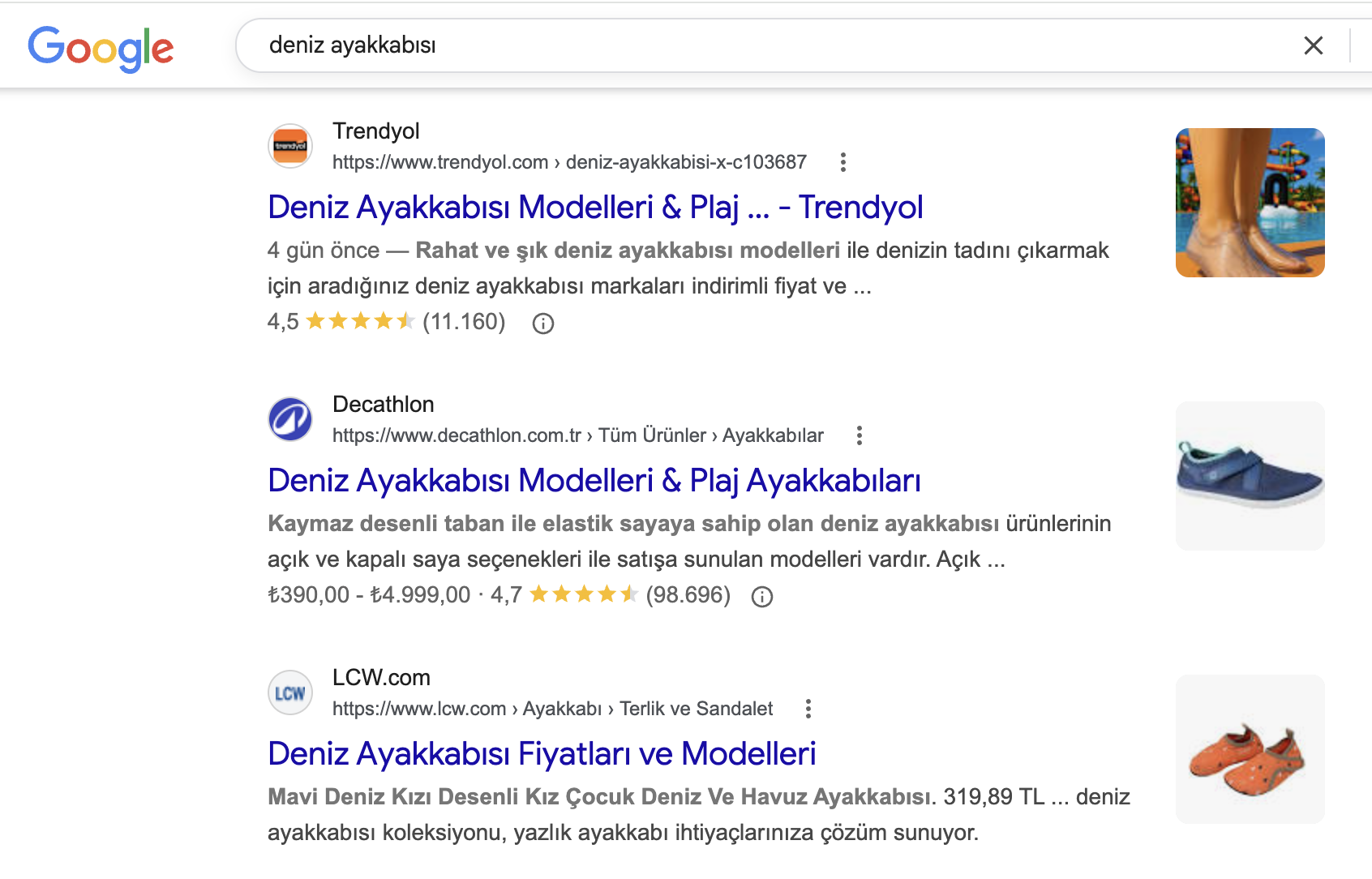
Task: Open the orange LCW shoes thumbnail
Action: 1250,749
